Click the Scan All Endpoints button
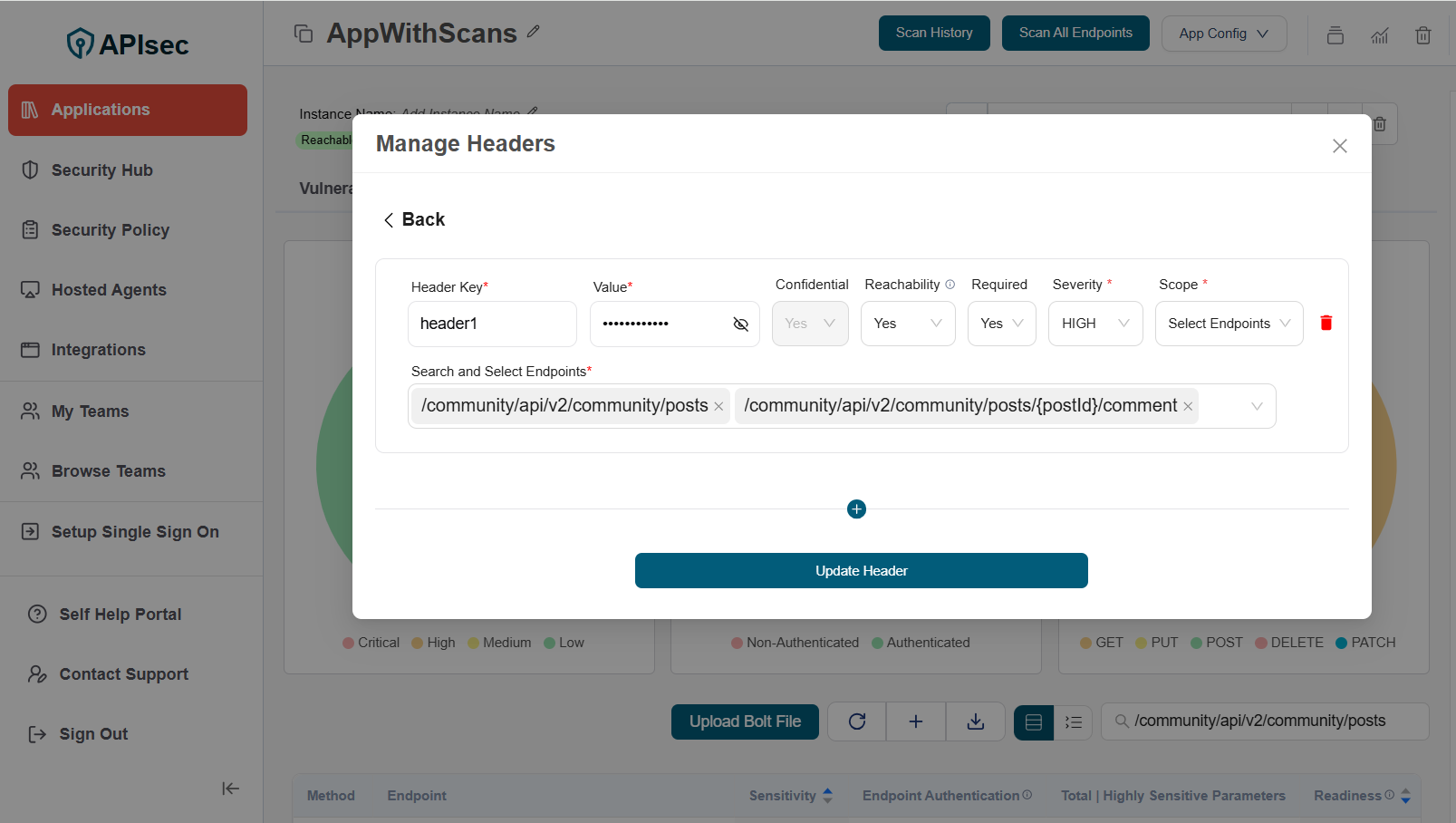Screen dimensions: 1456x823 click(x=1075, y=32)
